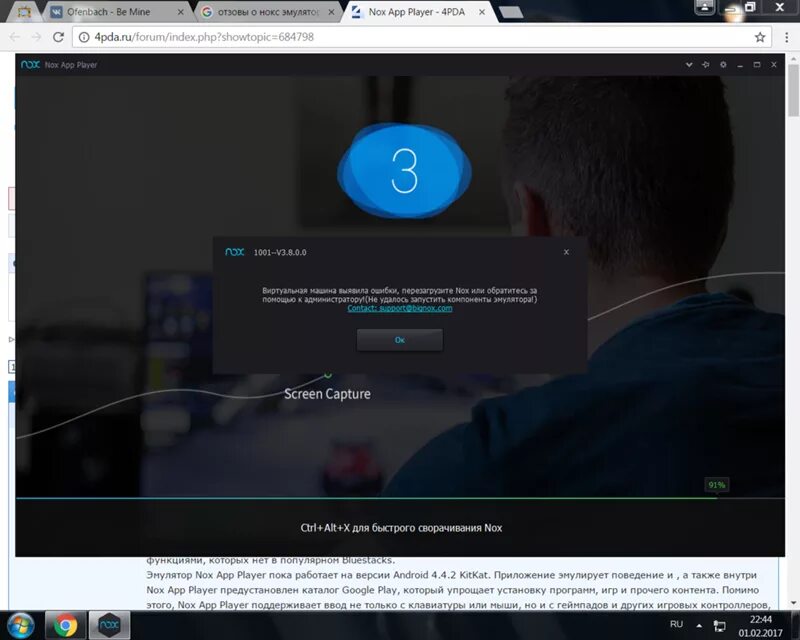This screenshot has height=640, width=800.
Task: Switch to the отзовы о нокс tab
Action: [x=267, y=12]
